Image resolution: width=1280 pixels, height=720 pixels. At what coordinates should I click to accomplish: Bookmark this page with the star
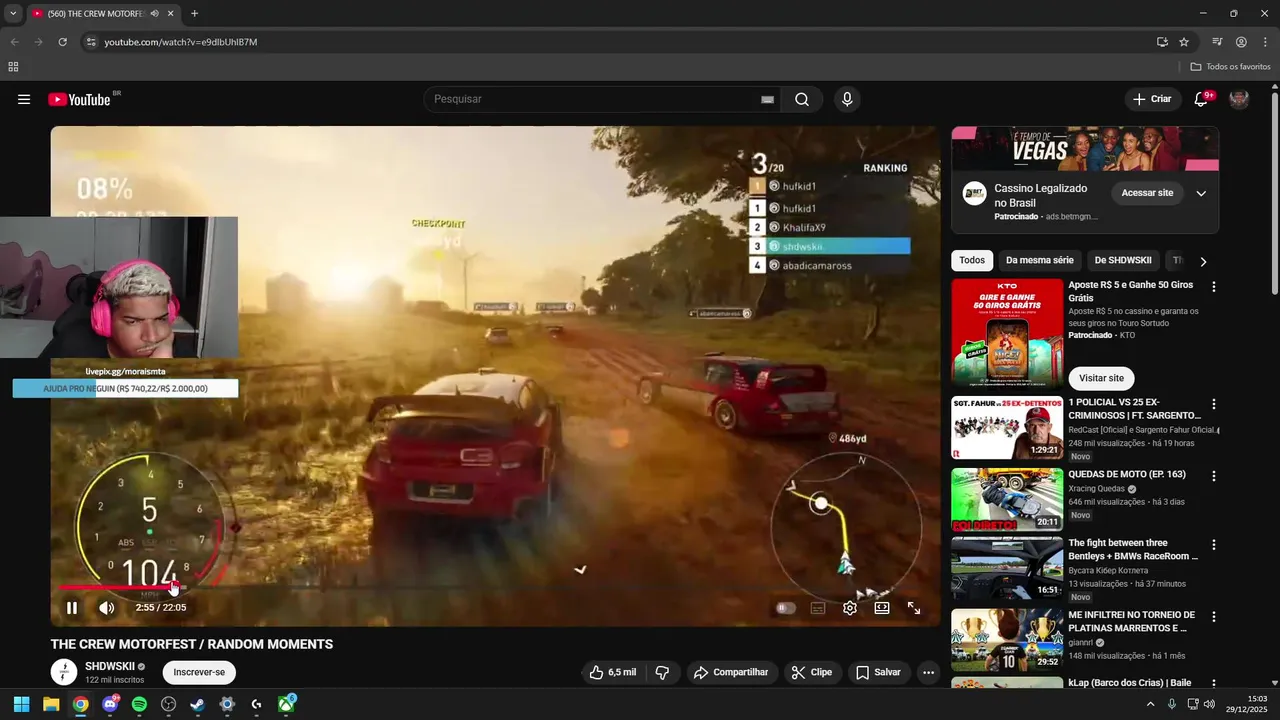click(1184, 42)
